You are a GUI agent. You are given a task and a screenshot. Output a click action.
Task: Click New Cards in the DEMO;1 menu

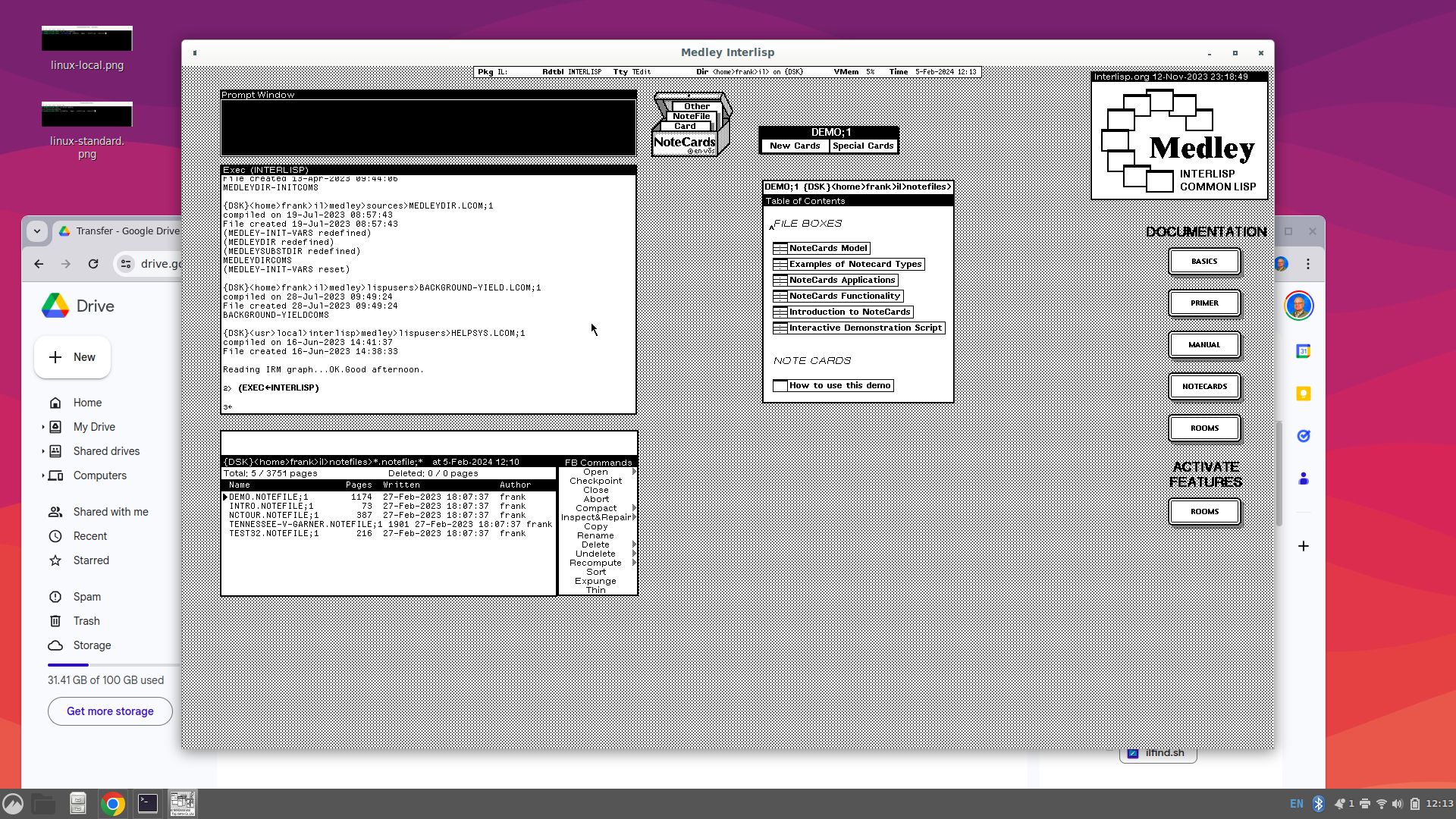[x=795, y=146]
